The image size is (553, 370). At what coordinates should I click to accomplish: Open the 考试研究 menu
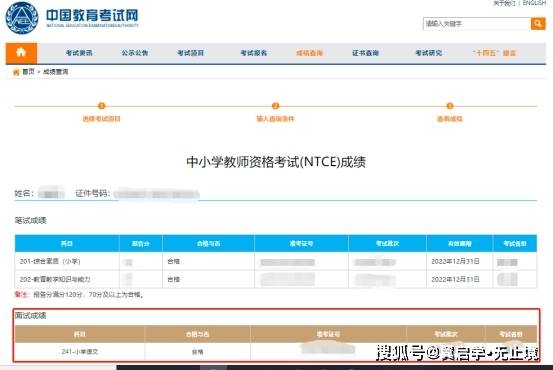point(429,53)
